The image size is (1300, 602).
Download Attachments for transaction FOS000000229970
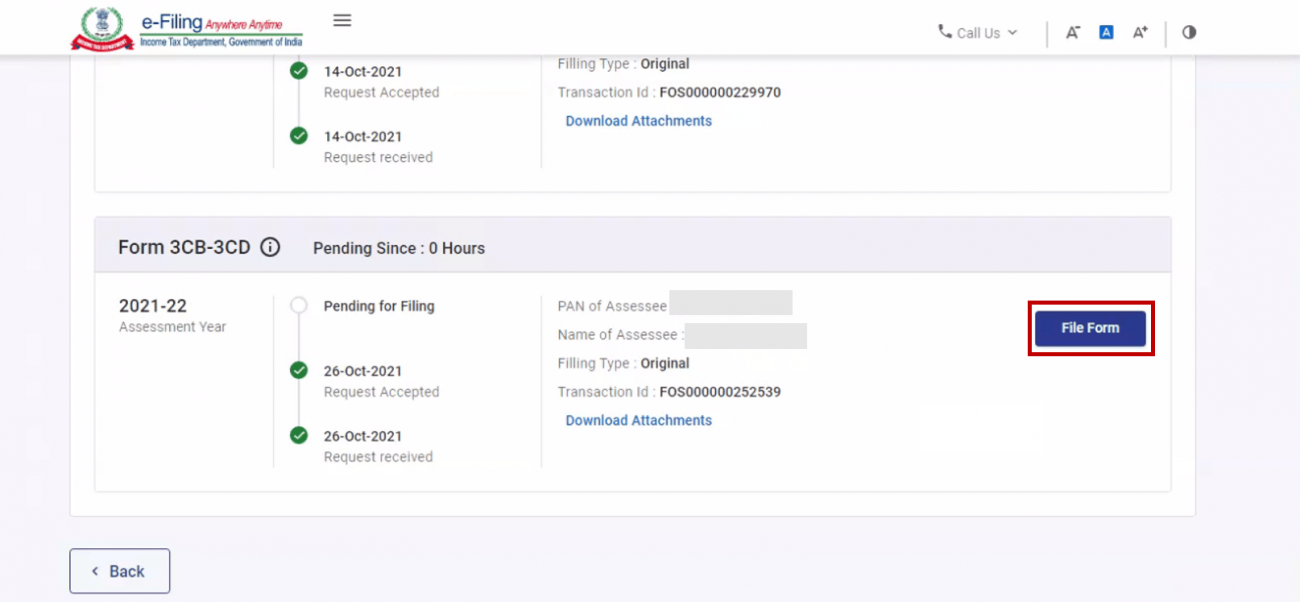(x=638, y=121)
